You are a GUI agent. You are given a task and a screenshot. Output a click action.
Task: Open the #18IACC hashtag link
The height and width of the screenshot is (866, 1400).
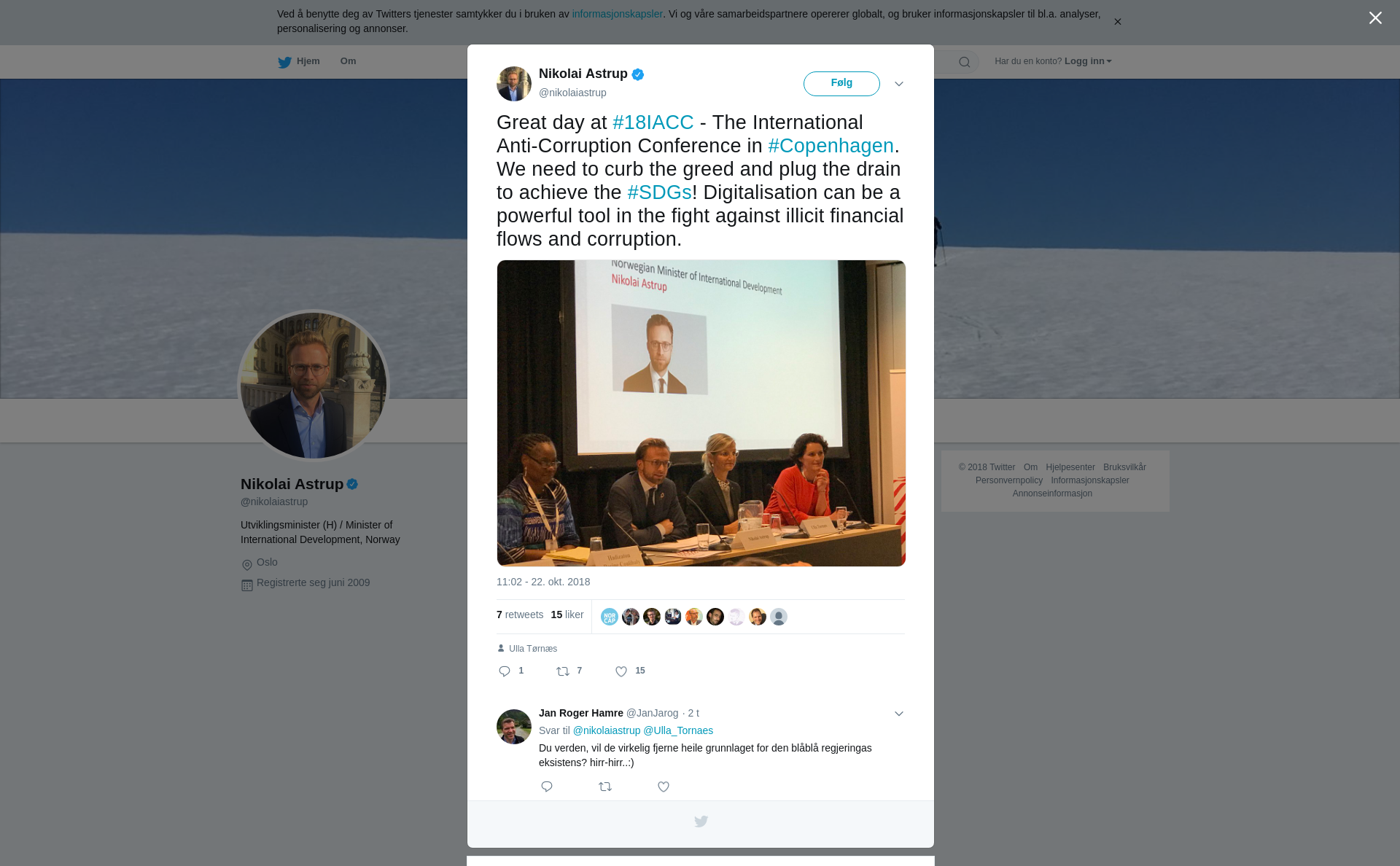[x=653, y=122]
